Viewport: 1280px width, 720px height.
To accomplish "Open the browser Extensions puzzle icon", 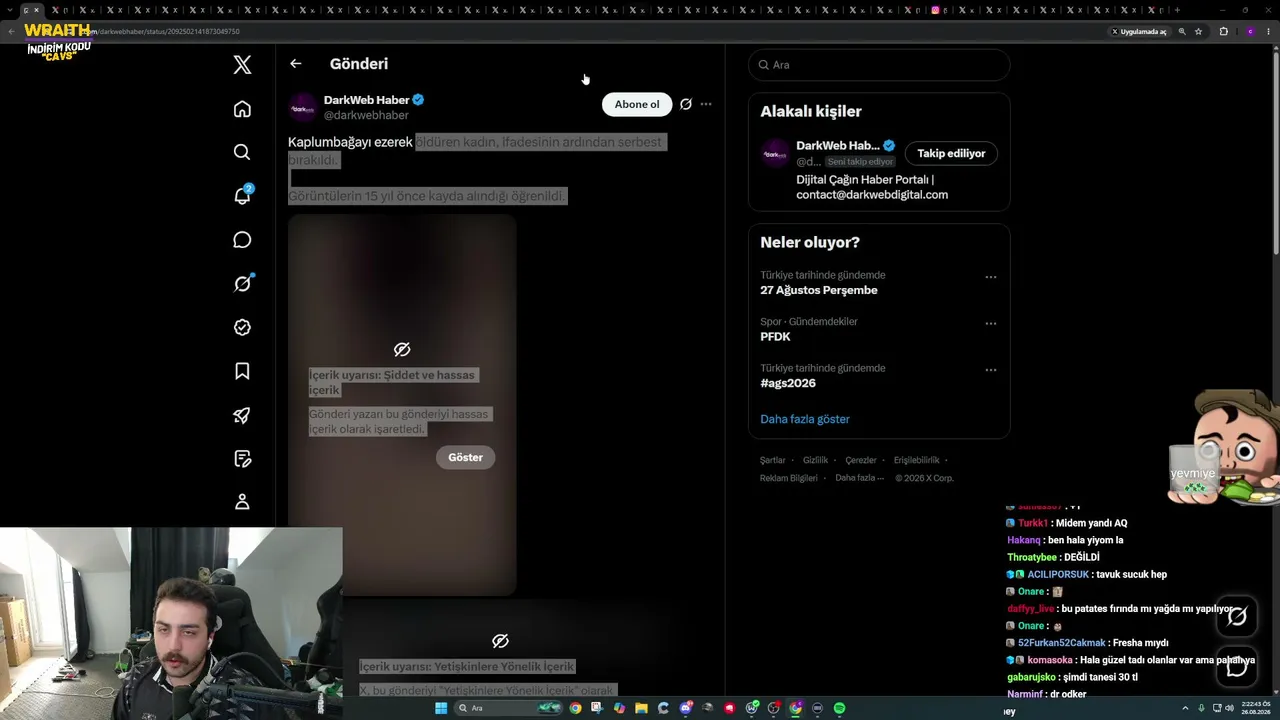I will pyautogui.click(x=1223, y=31).
